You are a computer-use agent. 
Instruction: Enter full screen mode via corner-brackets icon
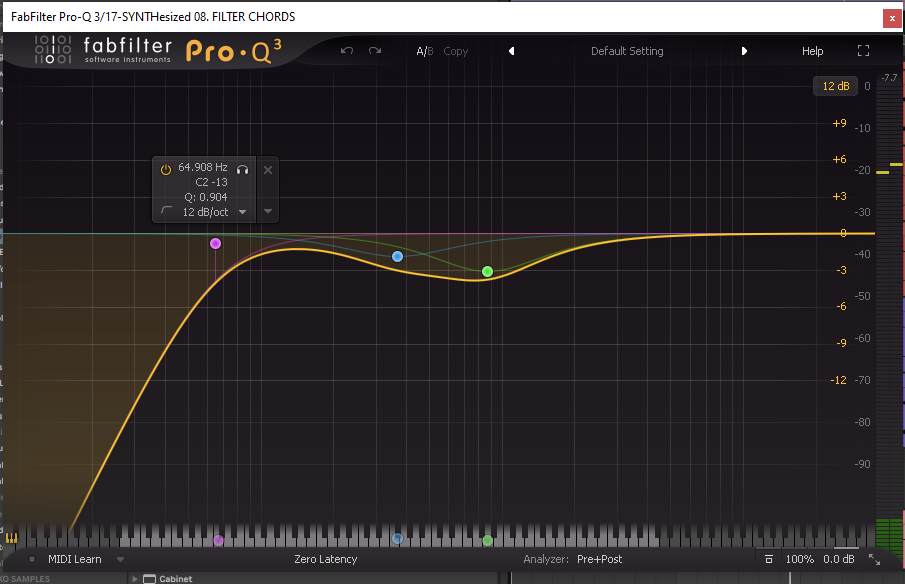coord(864,51)
